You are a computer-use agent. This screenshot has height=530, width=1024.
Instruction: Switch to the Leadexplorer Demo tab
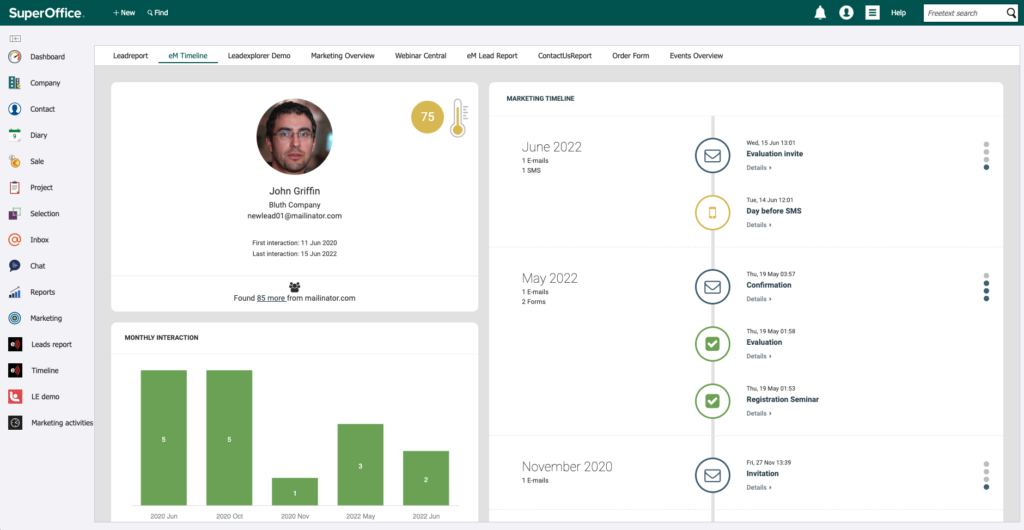(x=259, y=55)
